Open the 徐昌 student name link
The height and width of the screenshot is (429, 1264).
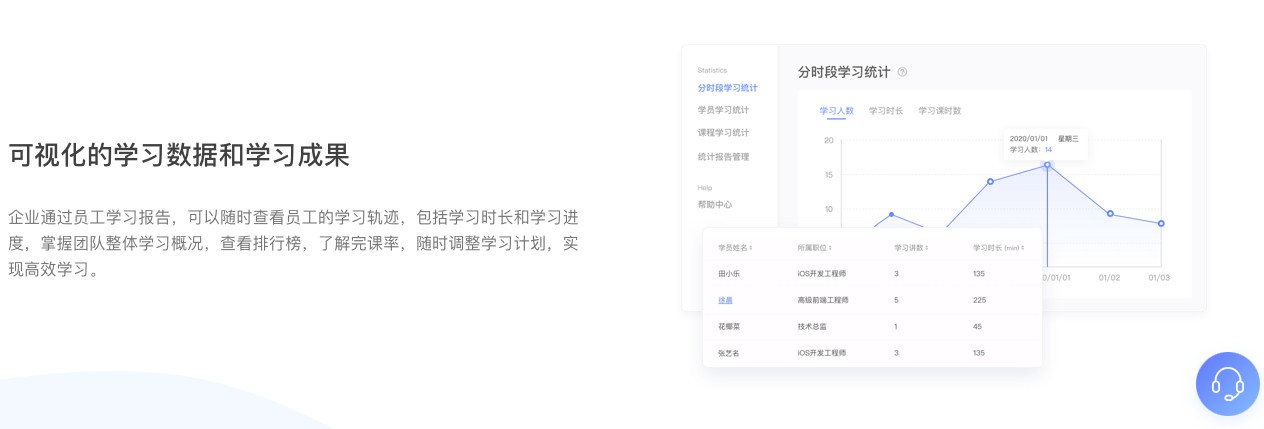725,300
